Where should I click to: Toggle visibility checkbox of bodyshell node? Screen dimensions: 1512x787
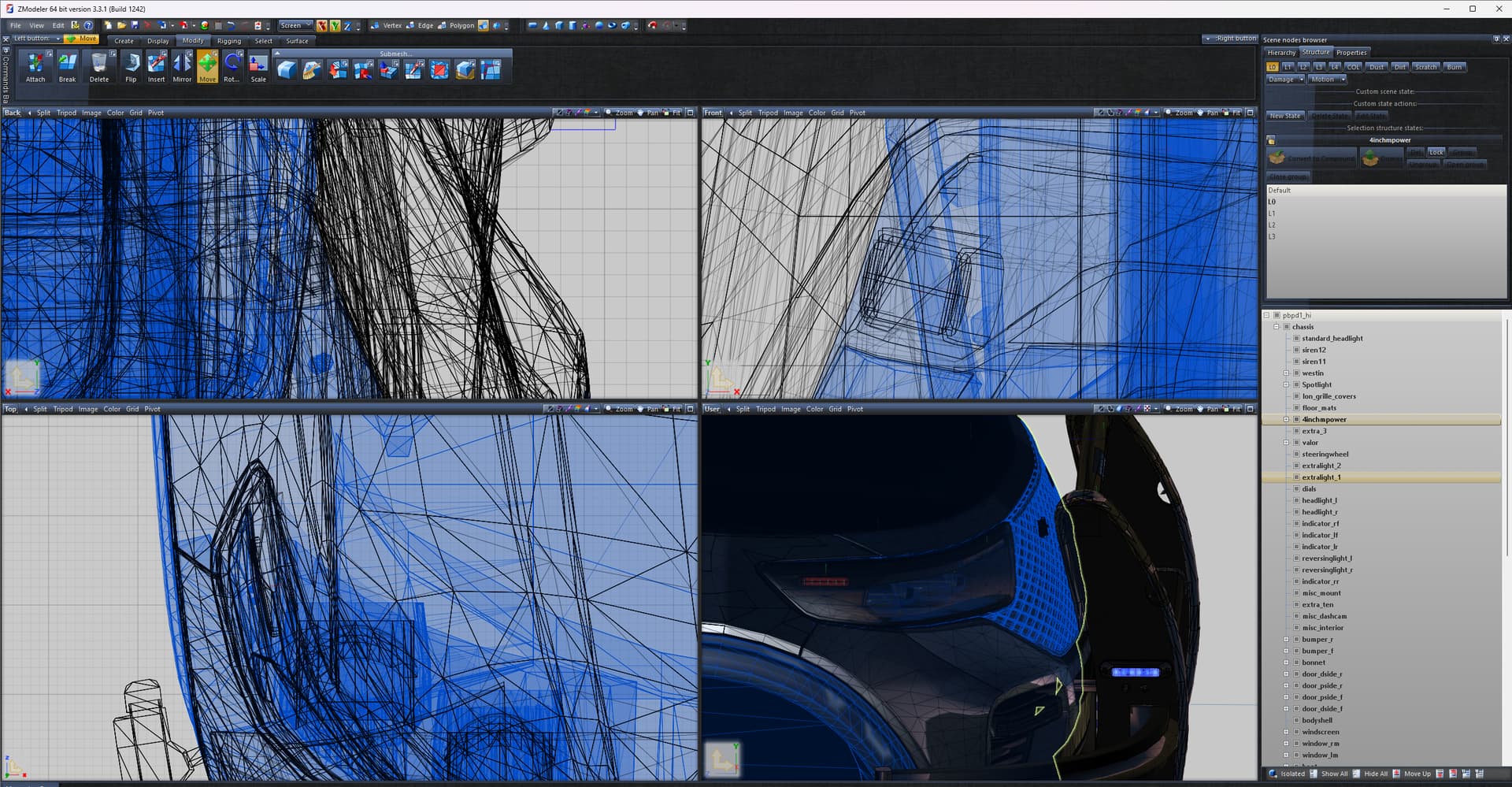click(x=1296, y=720)
